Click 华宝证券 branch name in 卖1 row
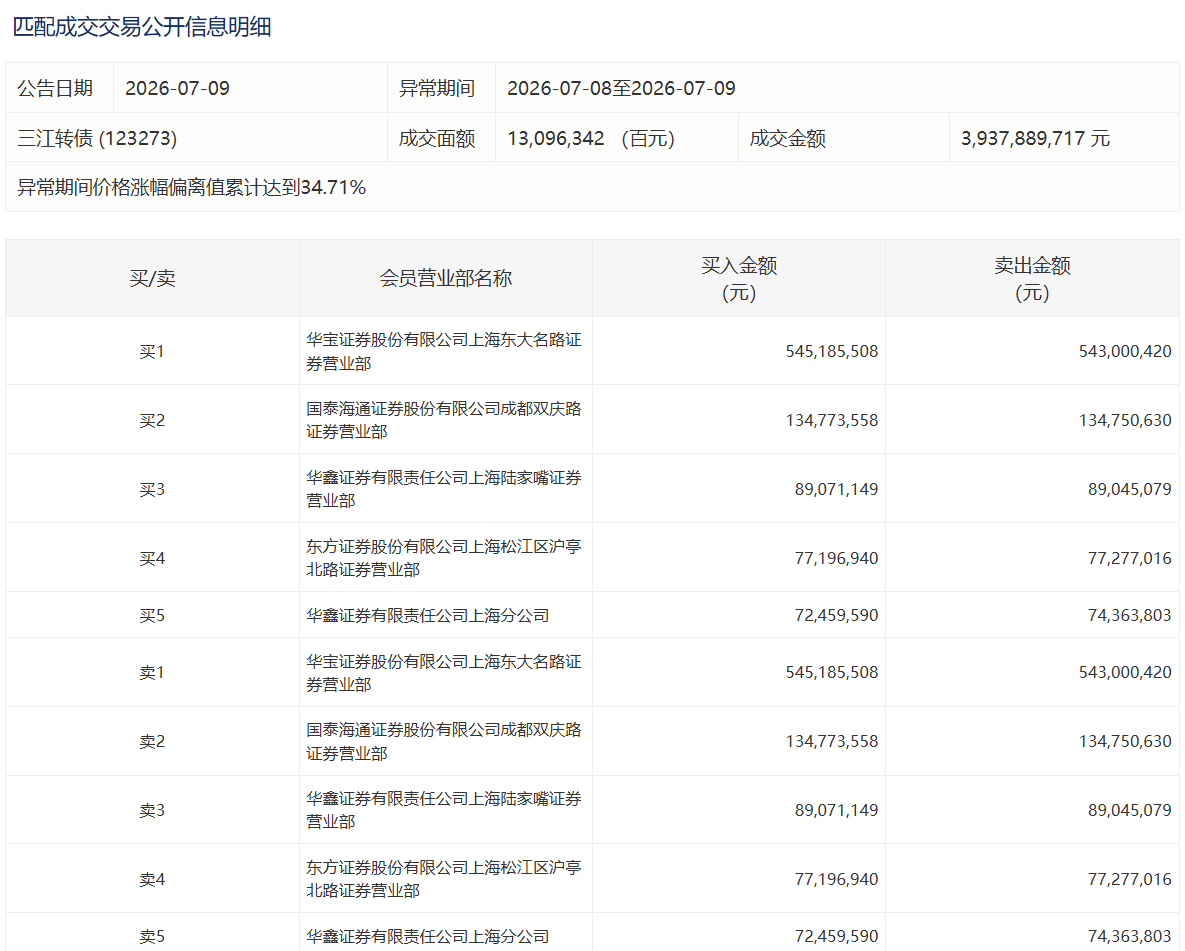Image resolution: width=1185 pixels, height=951 pixels. (444, 673)
